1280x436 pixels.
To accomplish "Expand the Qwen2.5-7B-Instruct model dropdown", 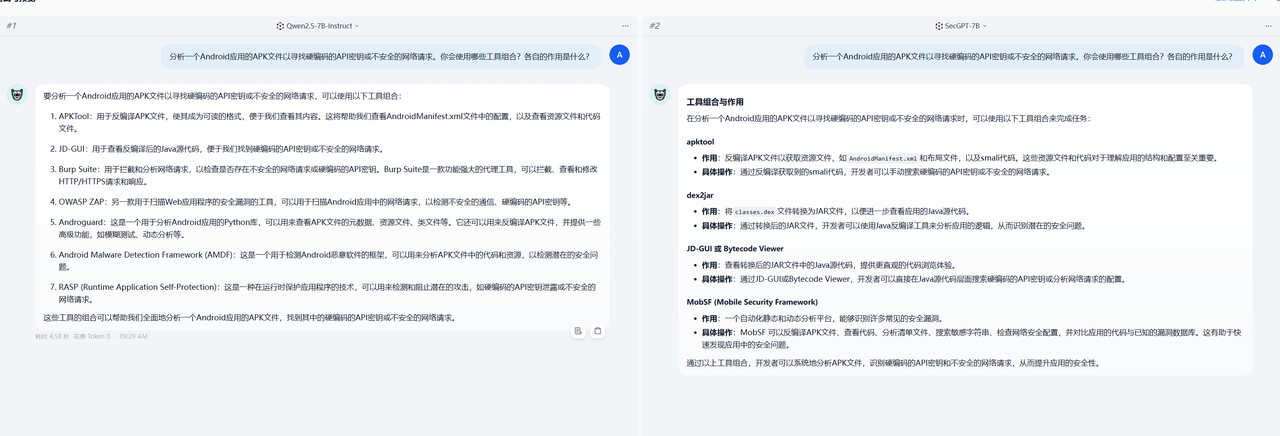I will tap(317, 25).
